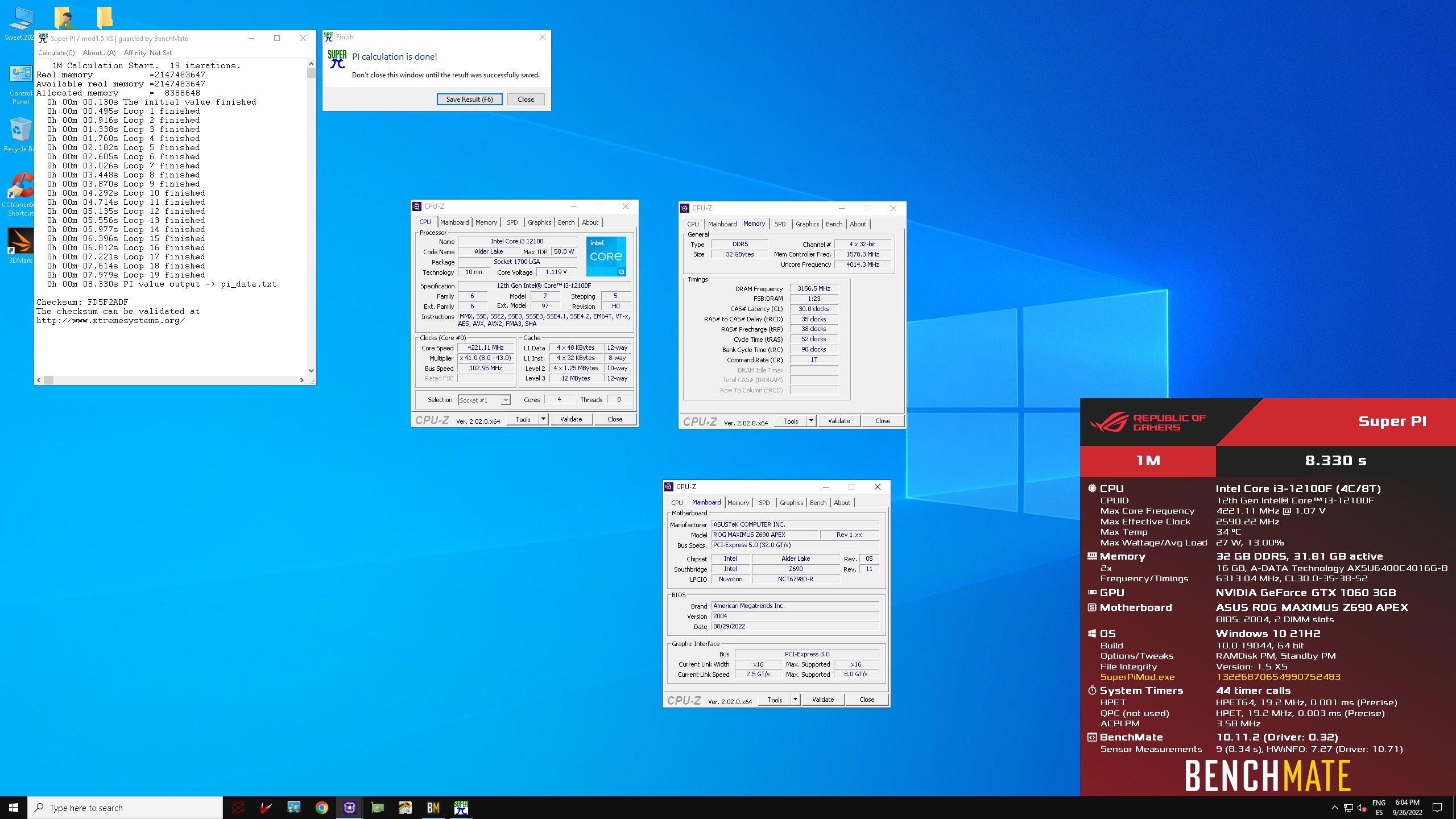Select Mainboard tab in CPU-Z CPU window

coord(454,222)
